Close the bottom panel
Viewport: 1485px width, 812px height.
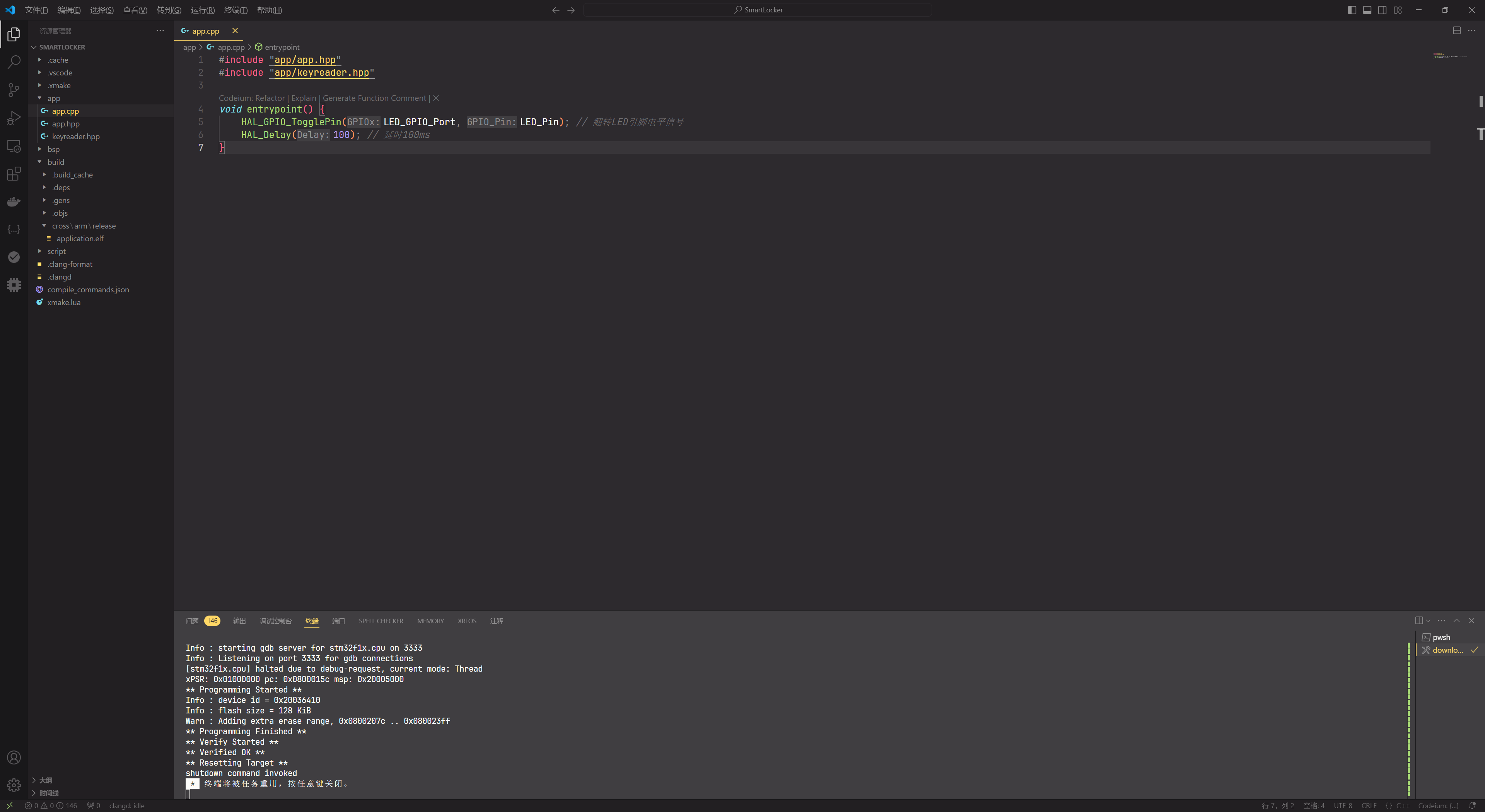tap(1472, 621)
